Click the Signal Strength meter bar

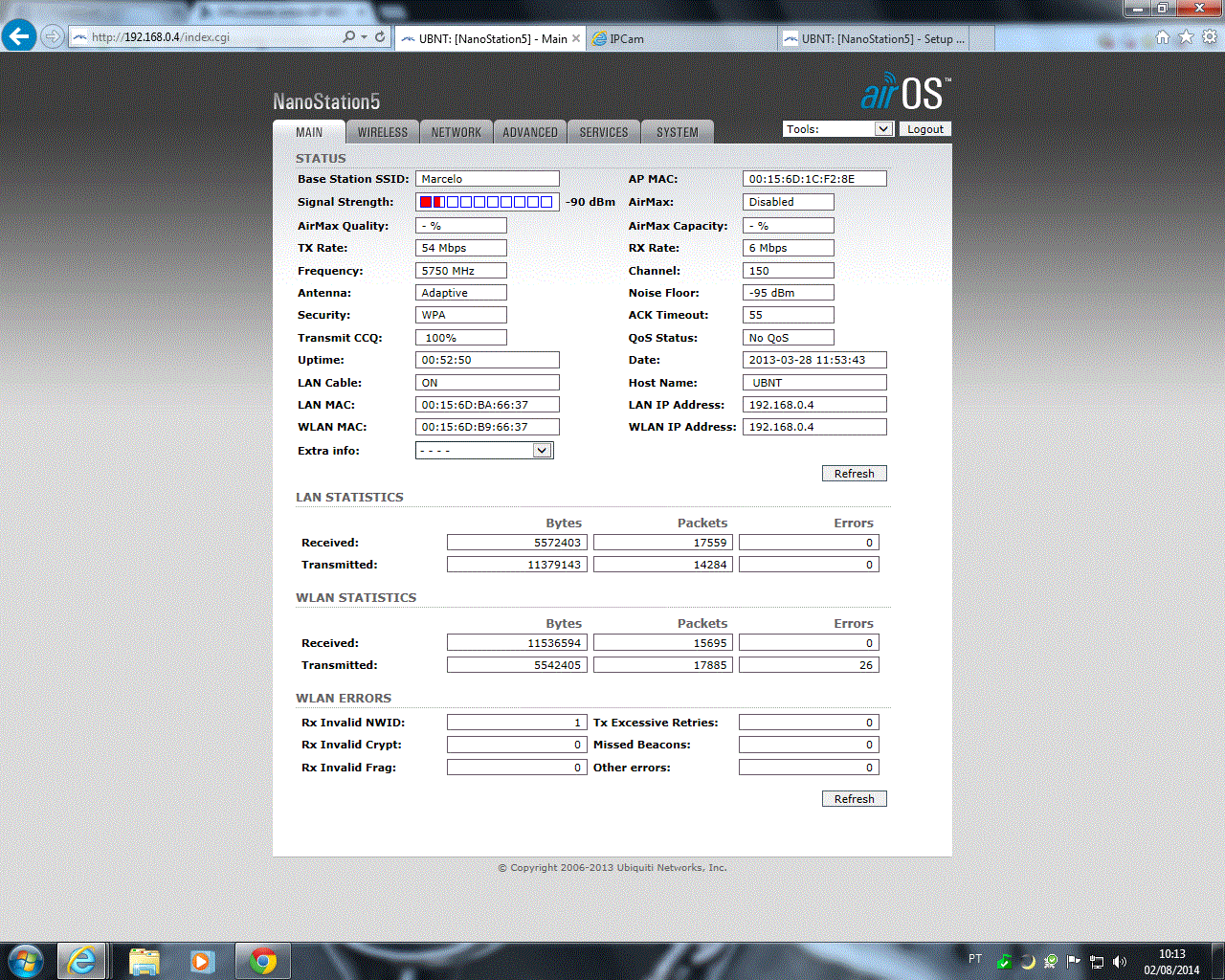coord(487,202)
